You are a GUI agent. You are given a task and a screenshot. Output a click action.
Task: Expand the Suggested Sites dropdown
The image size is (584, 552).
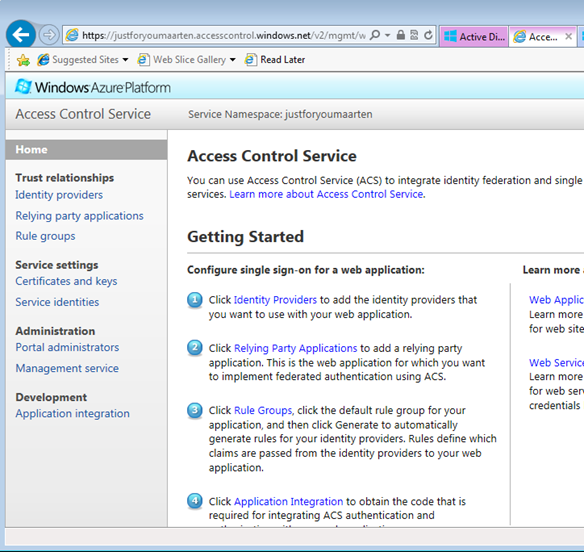pos(126,60)
